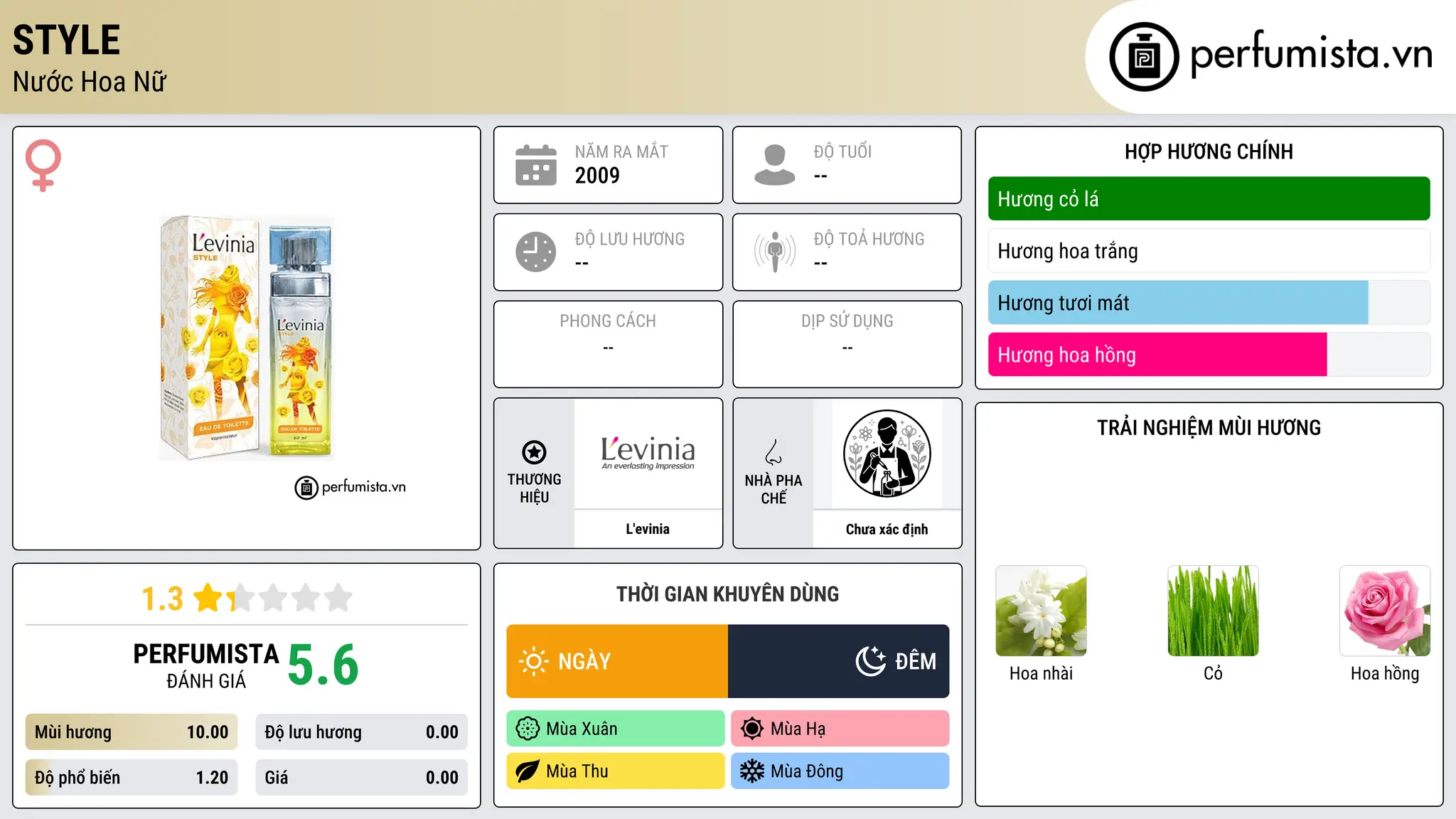Click the perfumer illustration avatar
1456x819 pixels.
pyautogui.click(x=887, y=454)
